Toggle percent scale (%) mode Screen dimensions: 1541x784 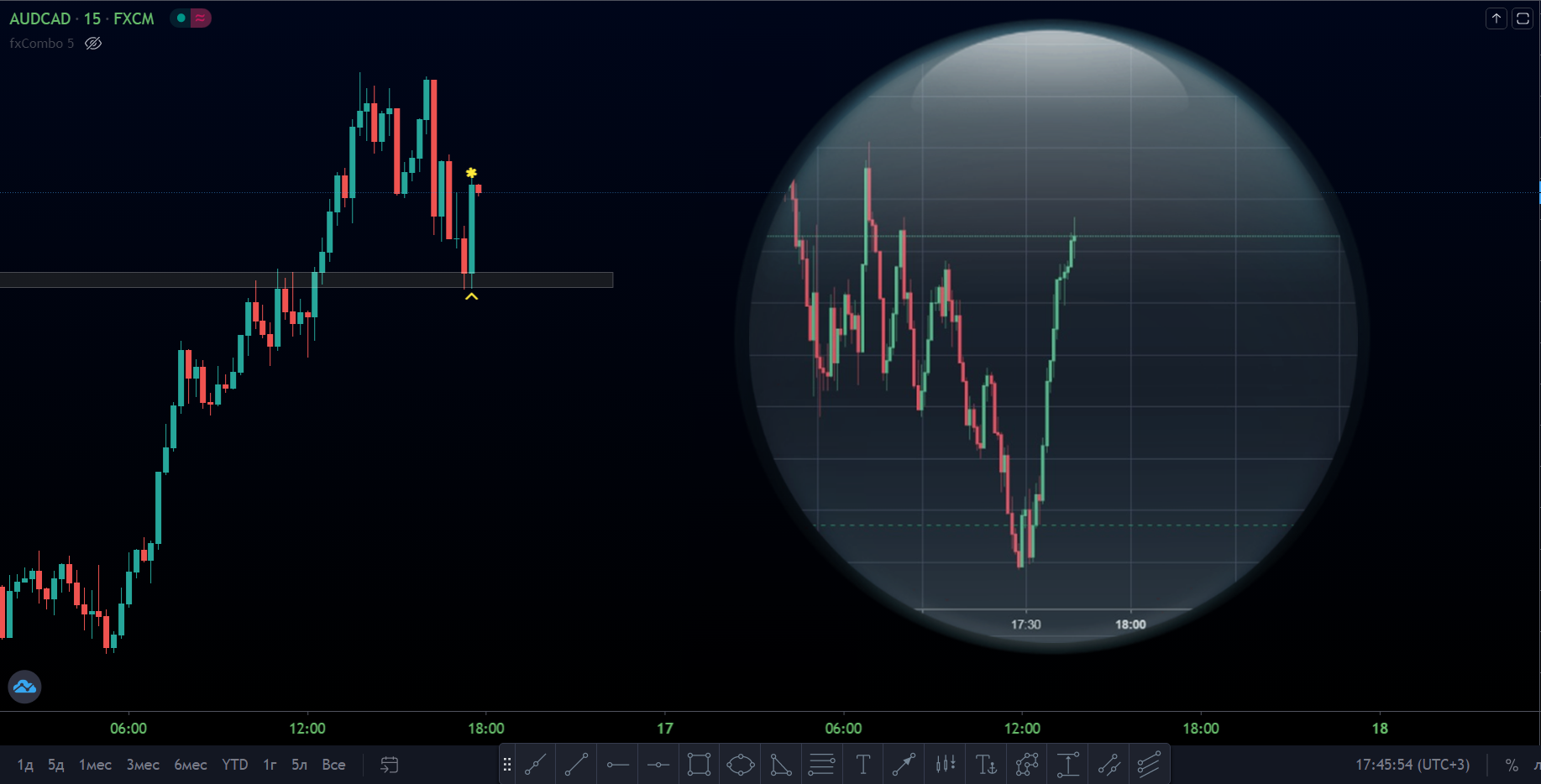(1512, 765)
